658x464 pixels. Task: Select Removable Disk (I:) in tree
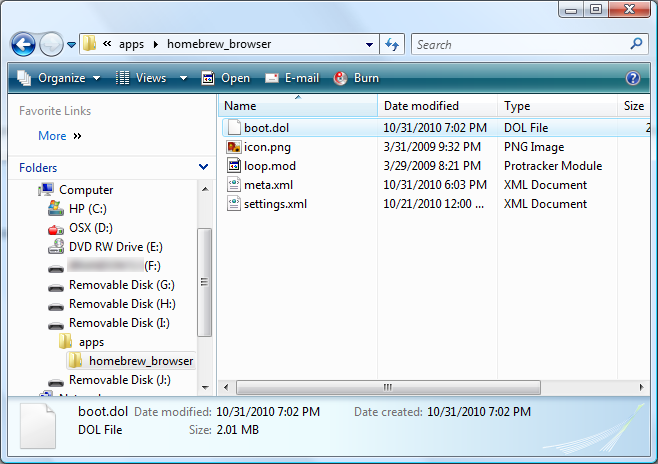[119, 323]
